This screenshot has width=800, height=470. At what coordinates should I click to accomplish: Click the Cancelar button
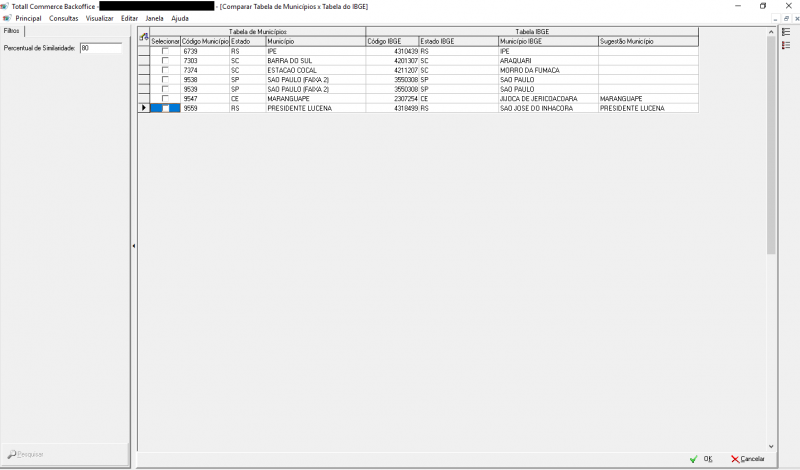pyautogui.click(x=748, y=459)
